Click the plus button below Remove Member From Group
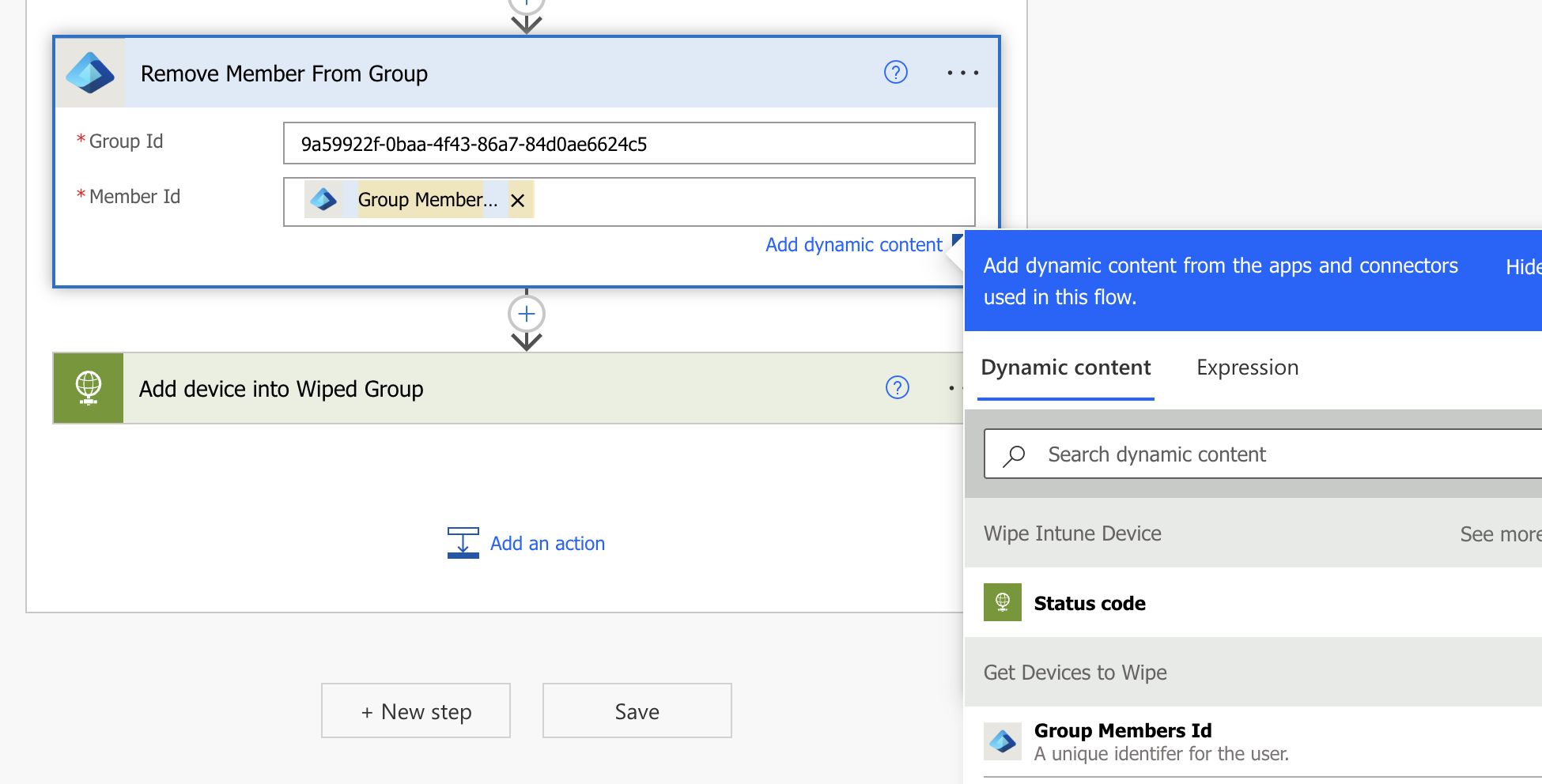 [x=526, y=313]
